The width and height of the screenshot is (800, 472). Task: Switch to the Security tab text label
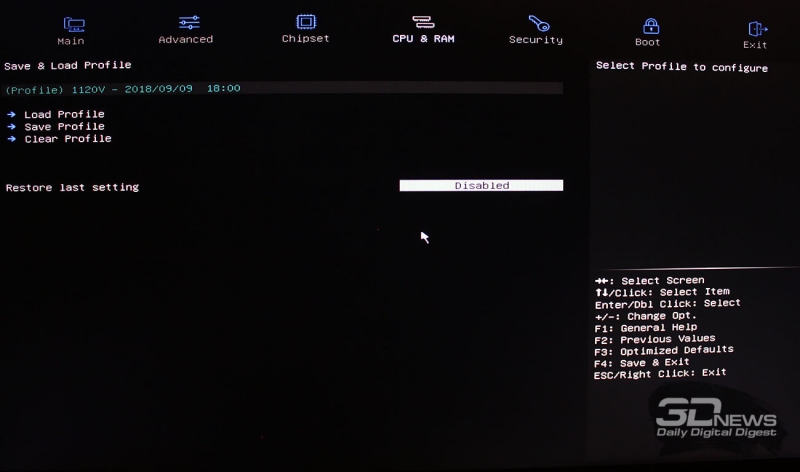[536, 40]
